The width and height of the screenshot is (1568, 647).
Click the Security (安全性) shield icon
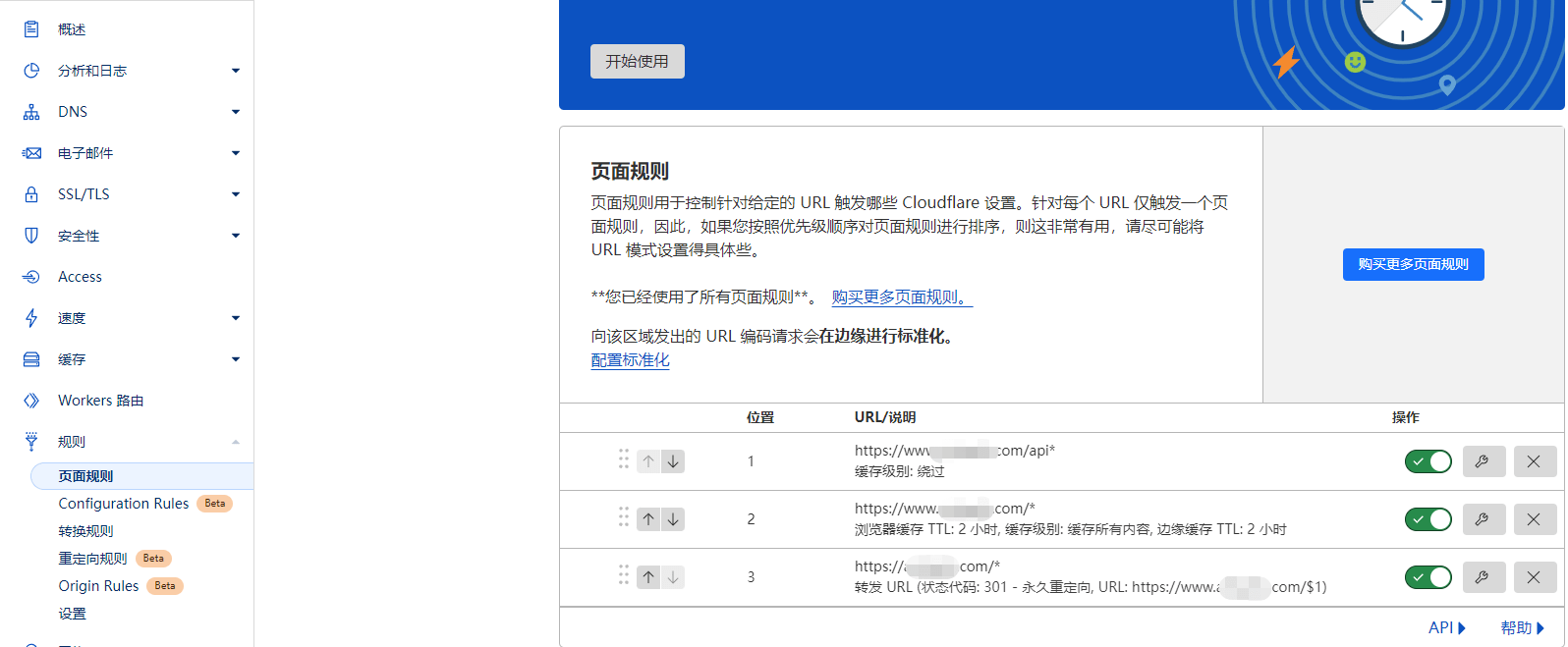tap(31, 236)
